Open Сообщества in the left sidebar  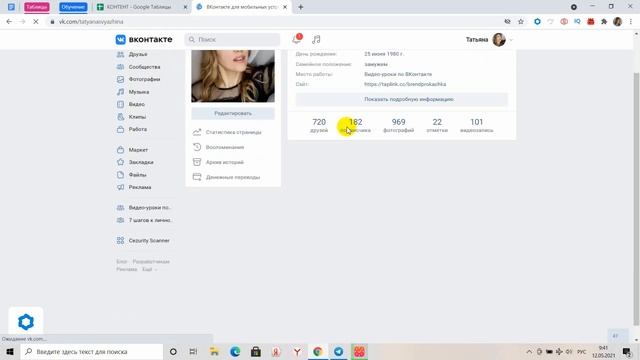[x=138, y=67]
